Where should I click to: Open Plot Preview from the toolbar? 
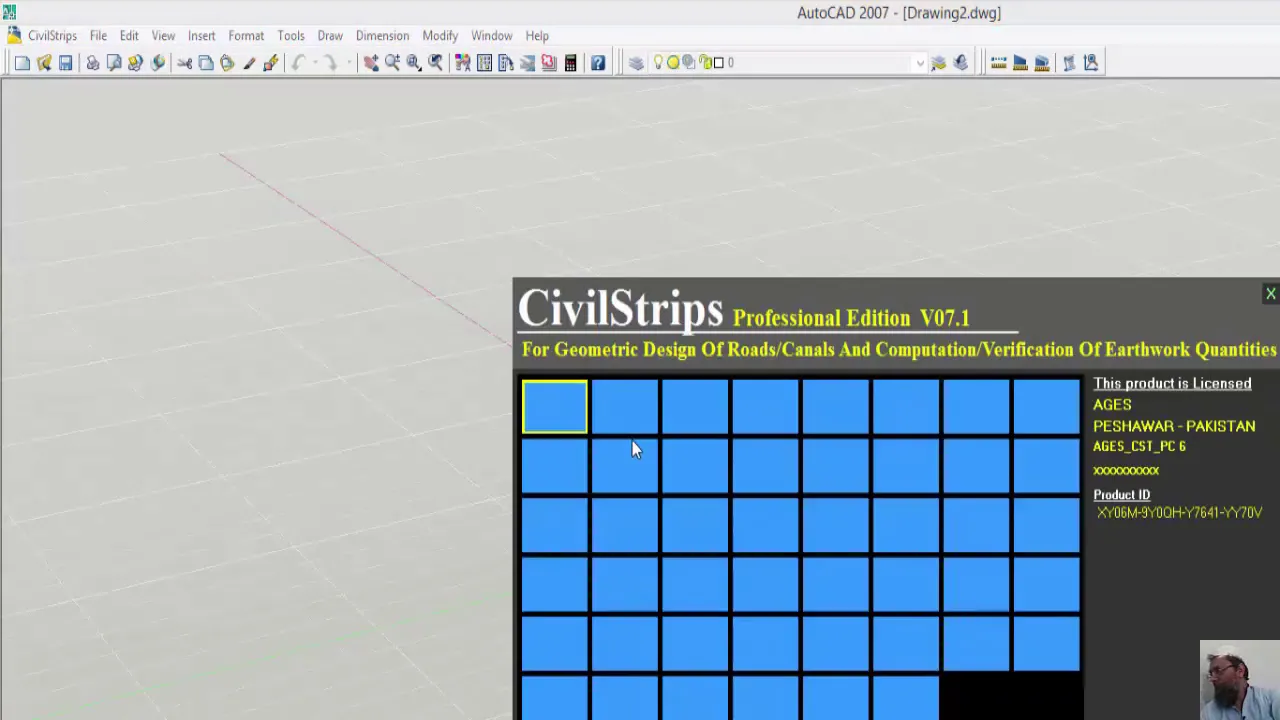[114, 63]
